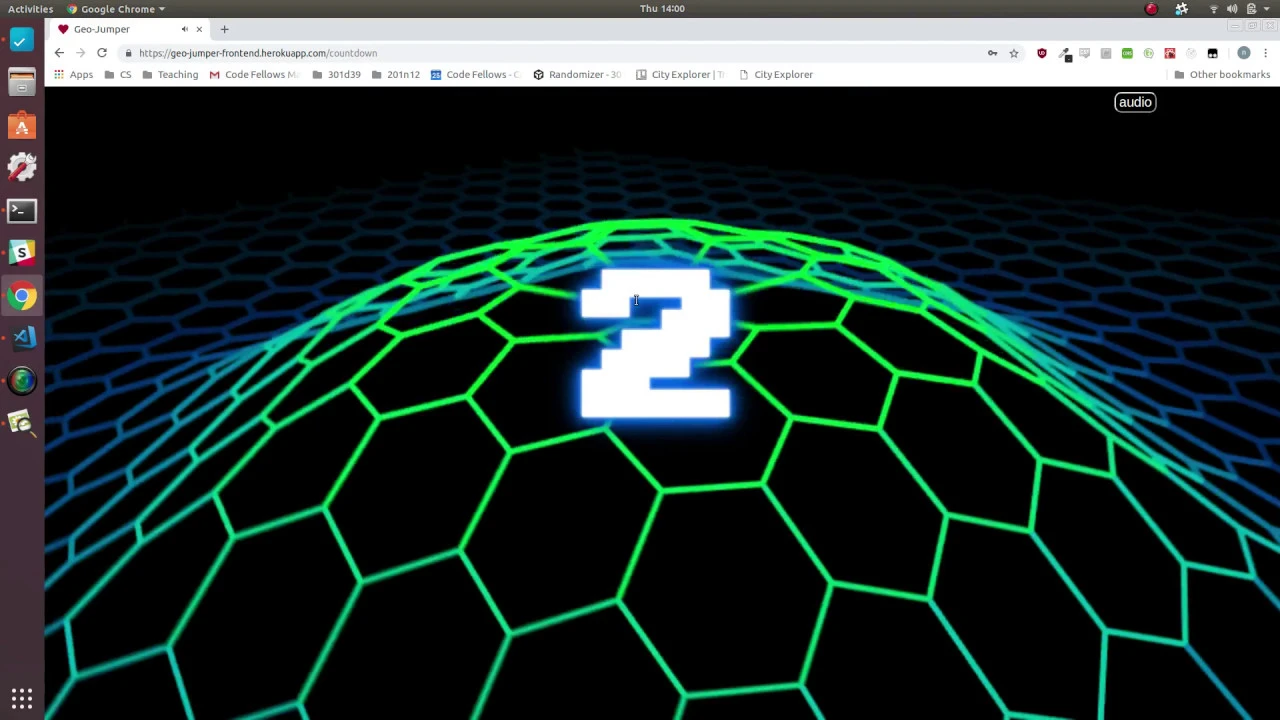Screen dimensions: 1280x720
Task: Open the plain City Explorer bookmark
Action: coord(776,74)
